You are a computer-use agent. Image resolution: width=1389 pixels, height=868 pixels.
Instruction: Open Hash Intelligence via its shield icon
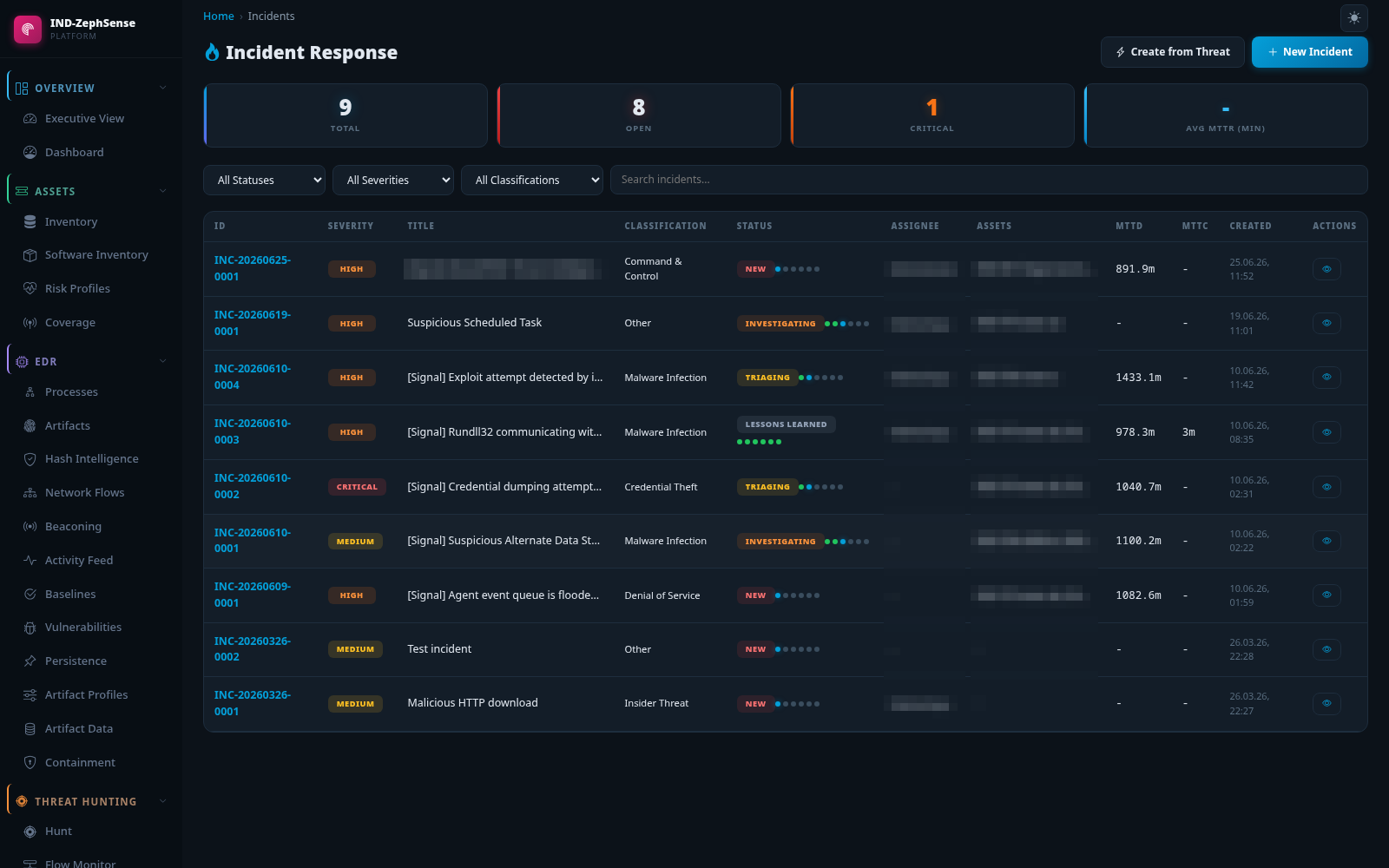coord(30,459)
